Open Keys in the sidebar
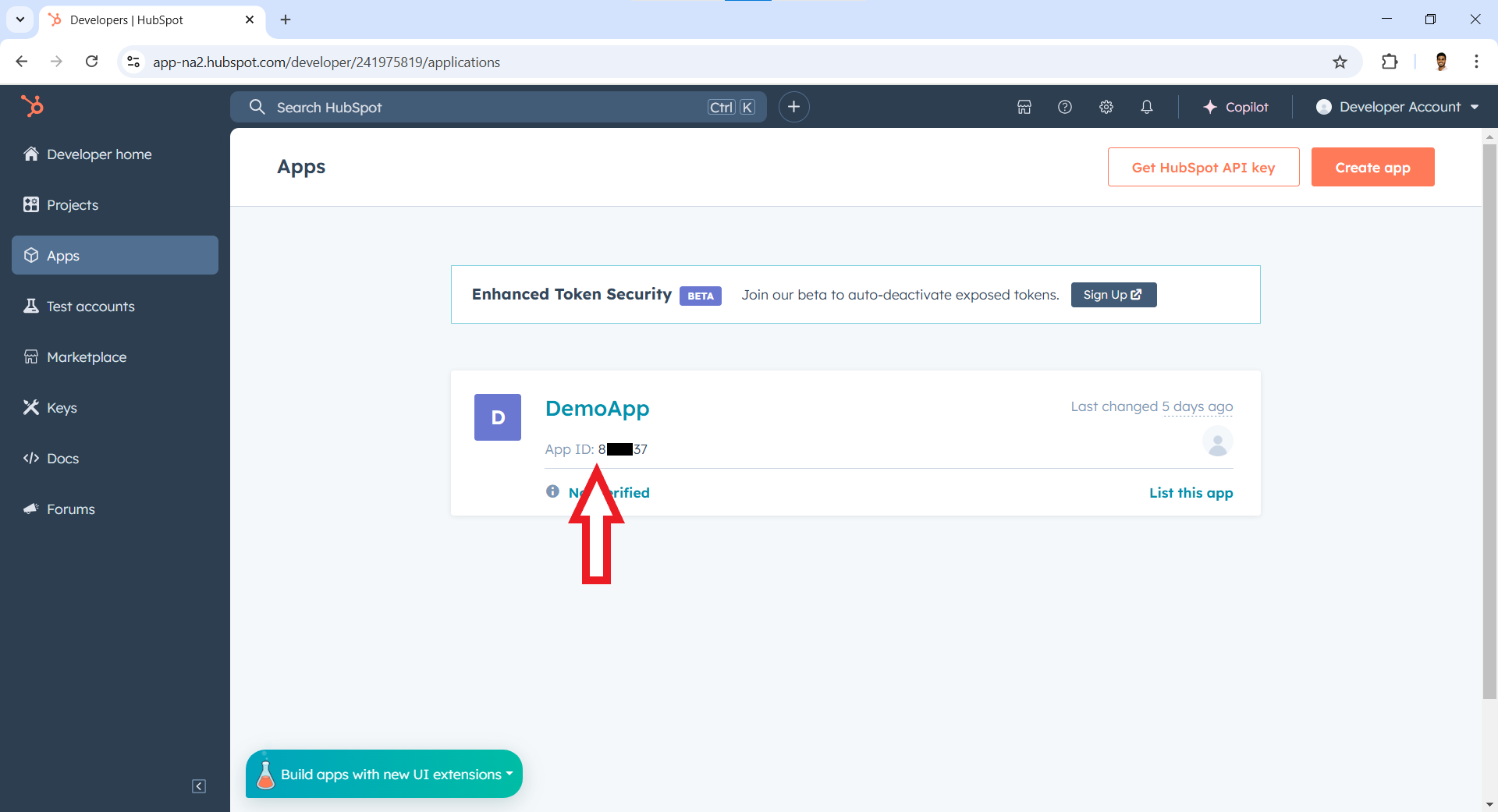This screenshot has height=812, width=1498. tap(115, 408)
